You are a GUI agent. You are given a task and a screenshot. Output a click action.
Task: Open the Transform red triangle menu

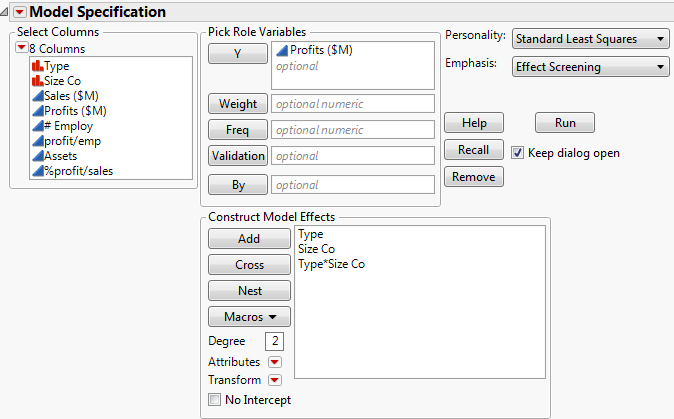pyautogui.click(x=275, y=380)
